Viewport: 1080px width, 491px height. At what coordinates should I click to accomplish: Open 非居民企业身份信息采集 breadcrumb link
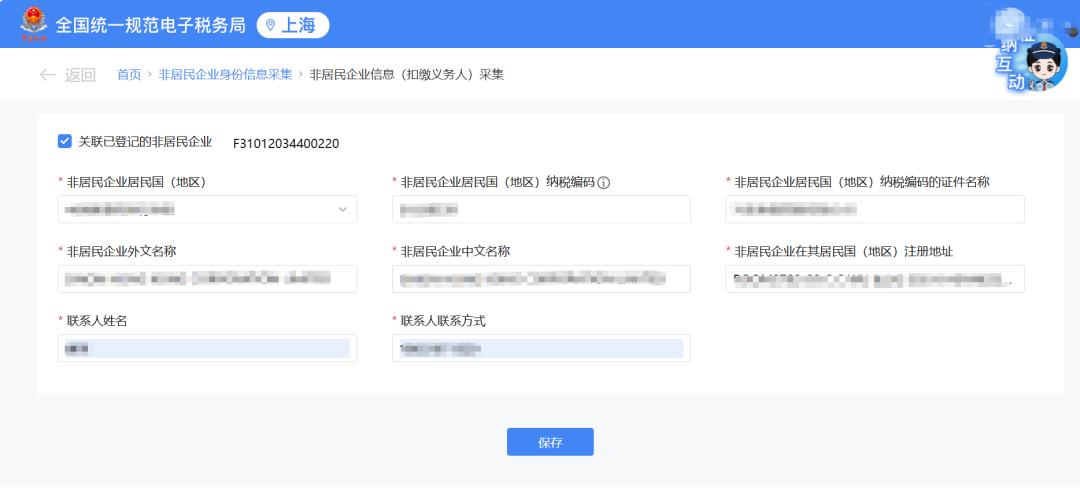pos(225,75)
